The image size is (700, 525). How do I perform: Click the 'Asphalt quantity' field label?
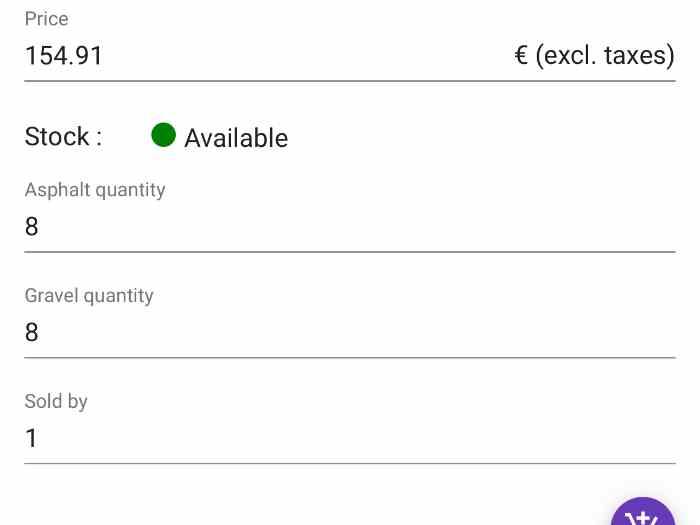coord(95,190)
